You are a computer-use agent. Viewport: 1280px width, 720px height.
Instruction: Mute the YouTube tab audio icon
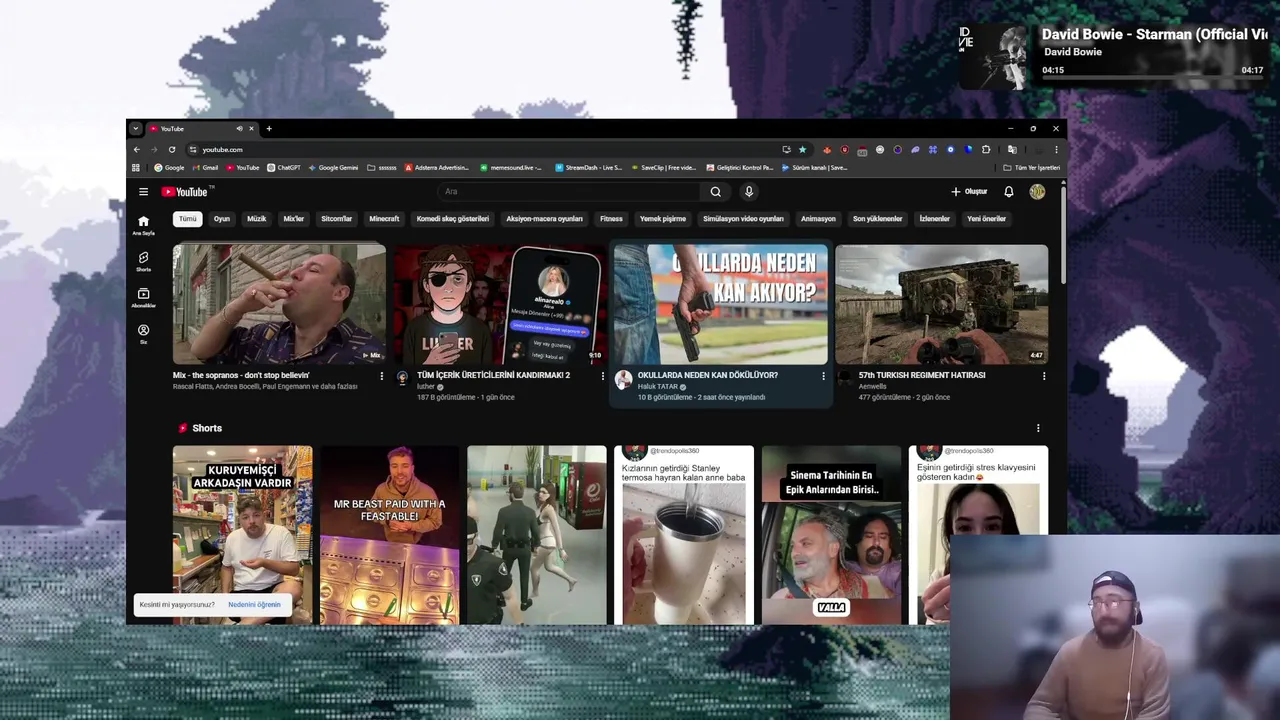[239, 129]
